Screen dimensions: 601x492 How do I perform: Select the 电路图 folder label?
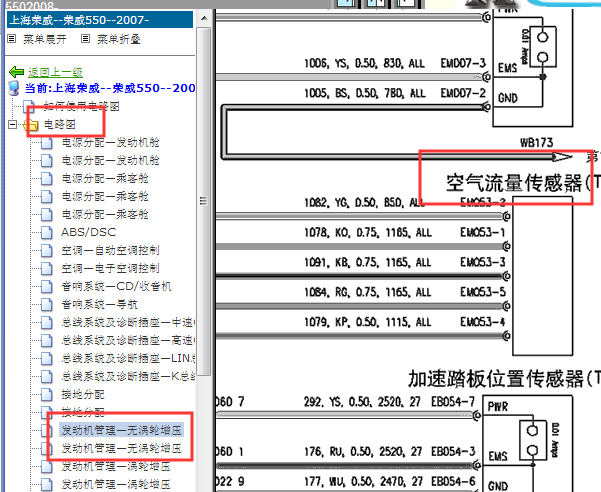coord(59,124)
